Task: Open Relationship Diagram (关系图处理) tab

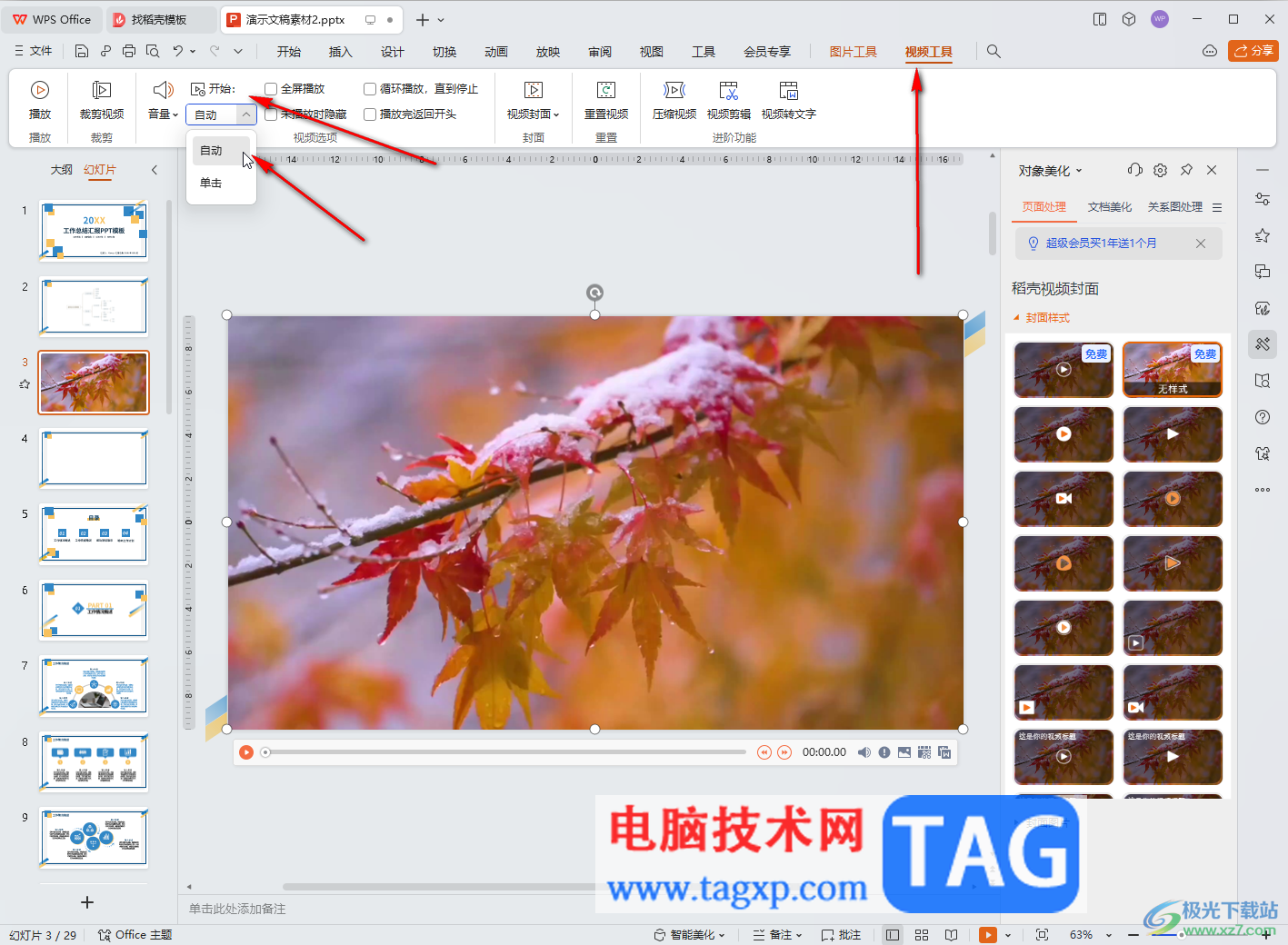Action: coord(1175,207)
